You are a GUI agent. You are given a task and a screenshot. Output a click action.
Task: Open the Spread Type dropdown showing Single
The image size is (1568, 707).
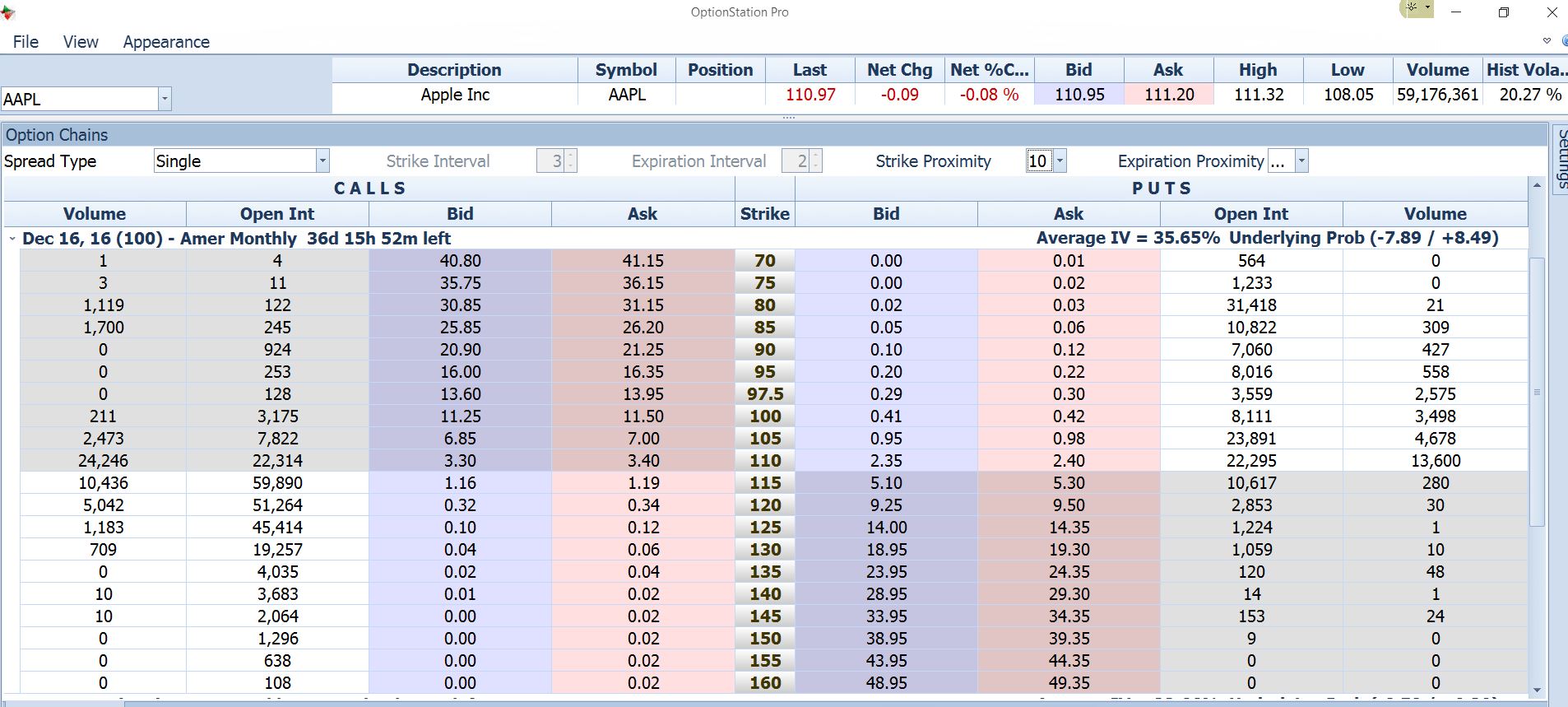tap(322, 161)
